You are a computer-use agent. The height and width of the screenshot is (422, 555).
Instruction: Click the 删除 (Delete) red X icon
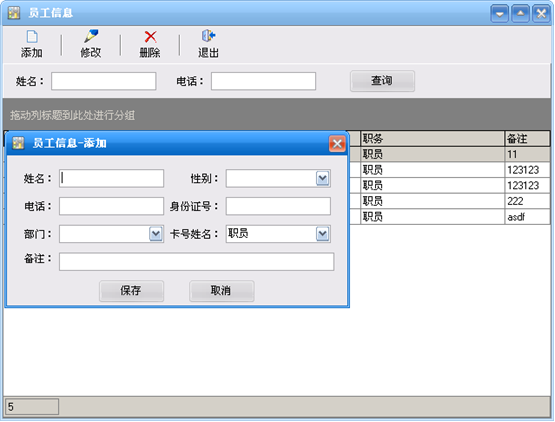pyautogui.click(x=150, y=36)
